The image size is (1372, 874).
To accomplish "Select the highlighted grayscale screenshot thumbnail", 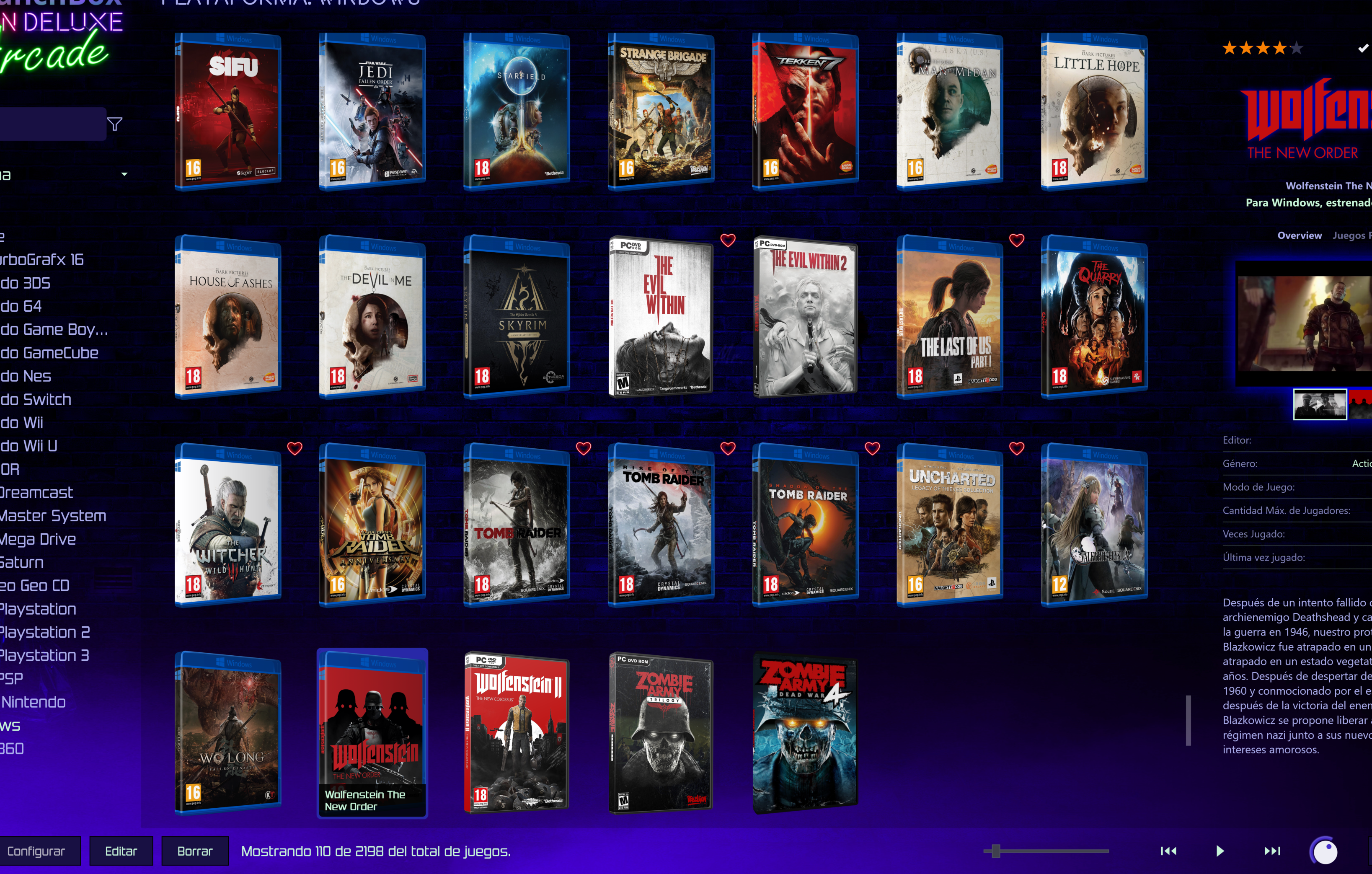I will point(1320,404).
